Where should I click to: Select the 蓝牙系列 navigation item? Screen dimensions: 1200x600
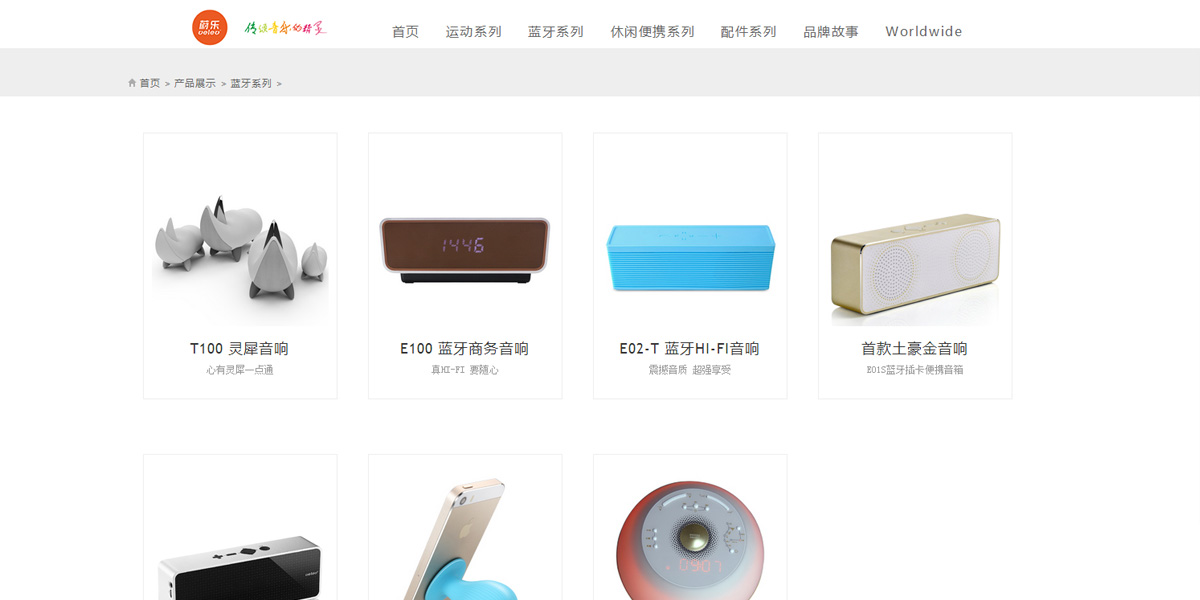556,31
